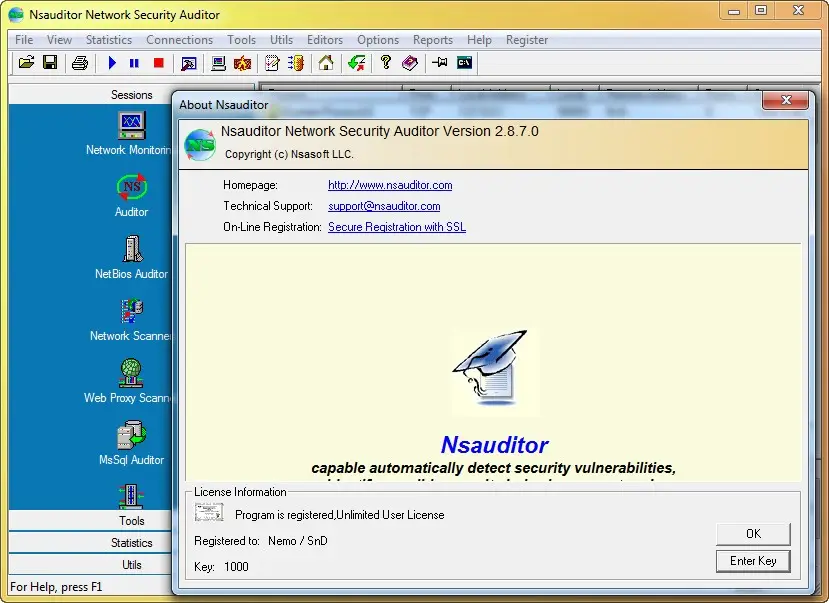Minimize the main Nsauditor window

coord(734,11)
